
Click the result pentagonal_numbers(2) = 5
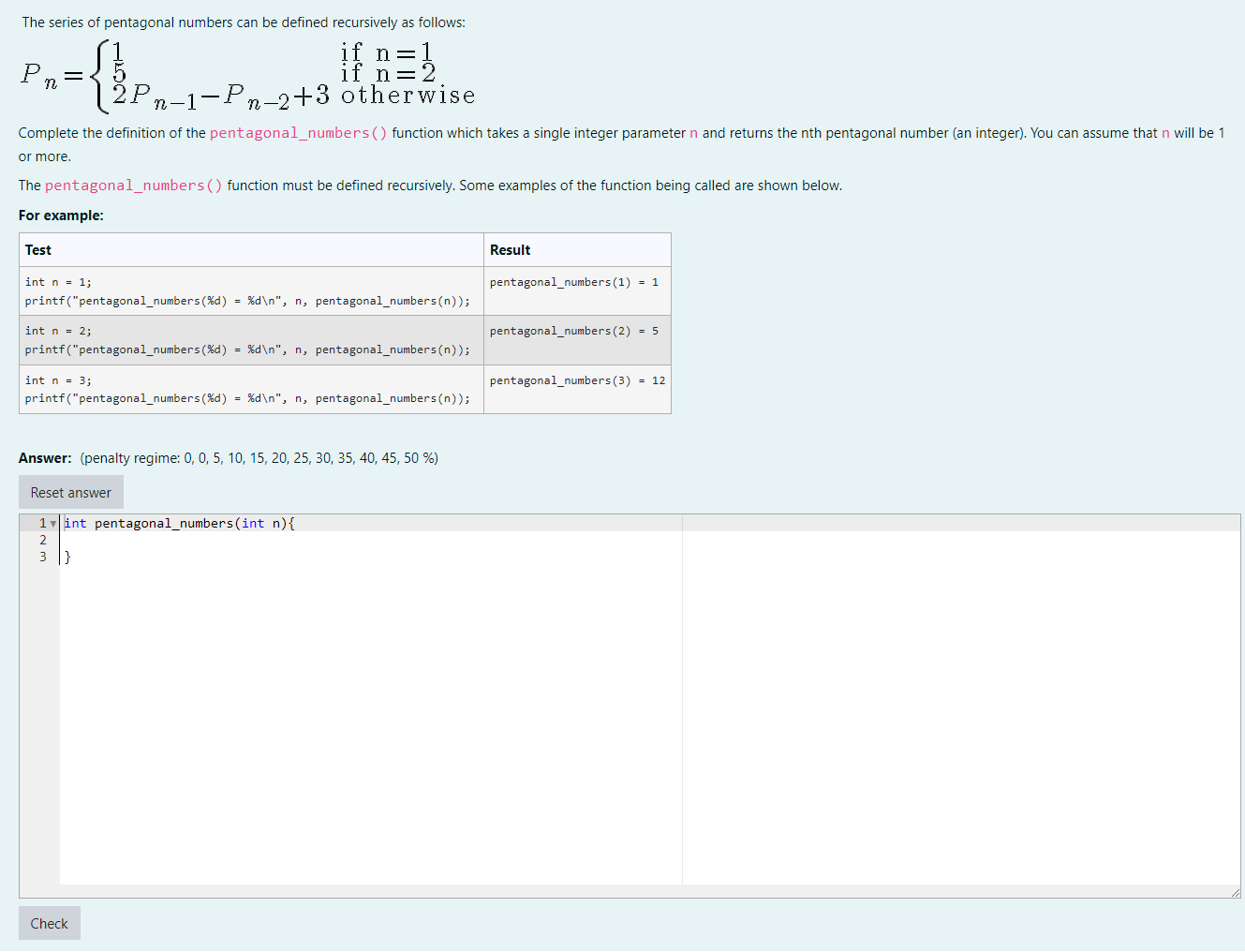click(x=576, y=331)
